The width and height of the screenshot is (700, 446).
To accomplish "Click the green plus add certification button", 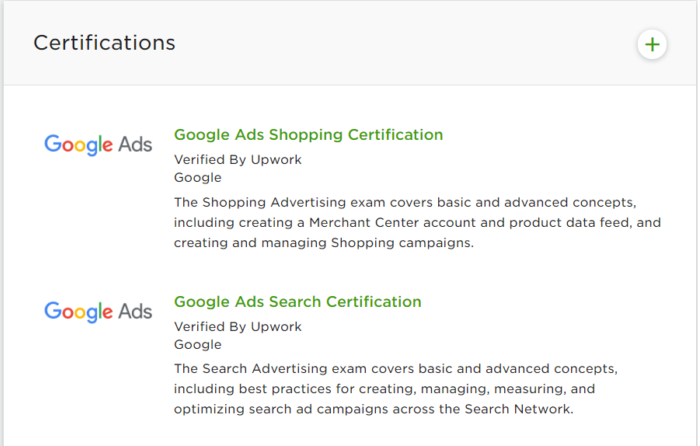I will pyautogui.click(x=652, y=44).
